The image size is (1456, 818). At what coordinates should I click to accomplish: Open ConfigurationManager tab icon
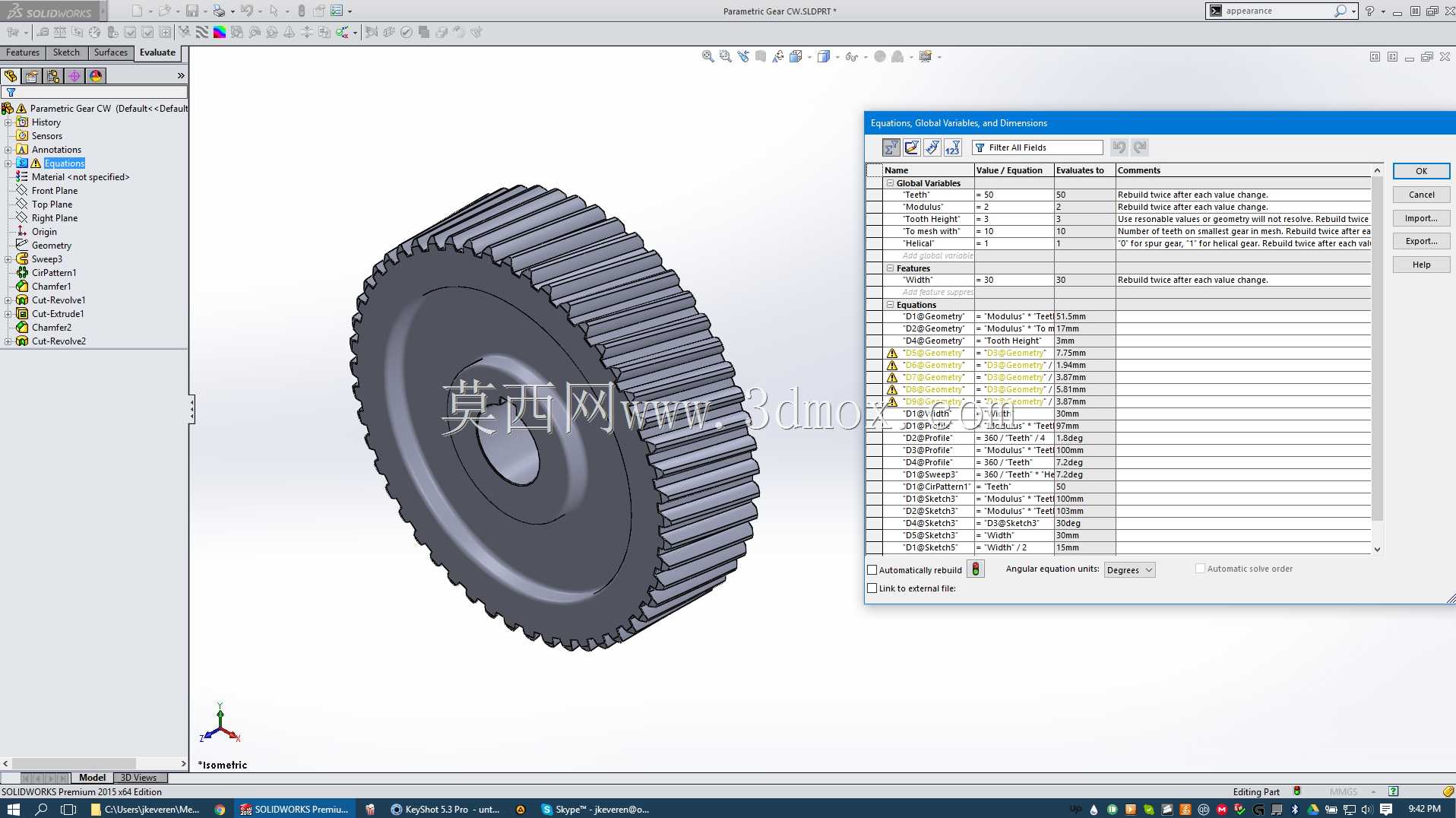53,76
